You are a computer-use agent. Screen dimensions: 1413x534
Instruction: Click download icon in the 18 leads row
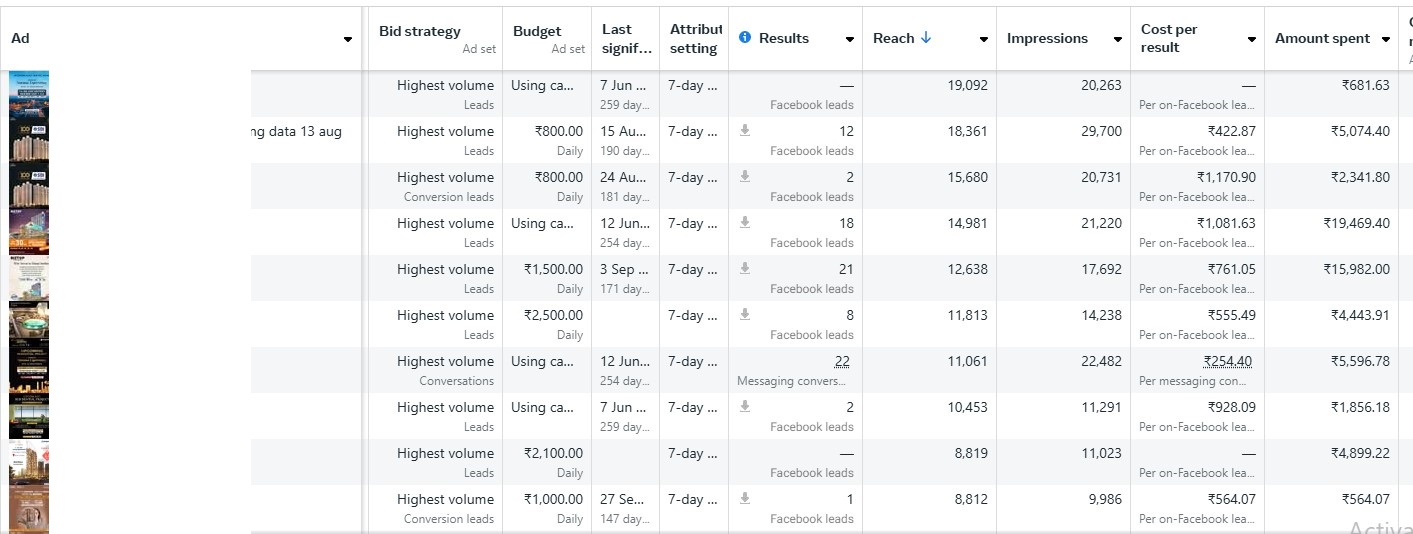(744, 222)
